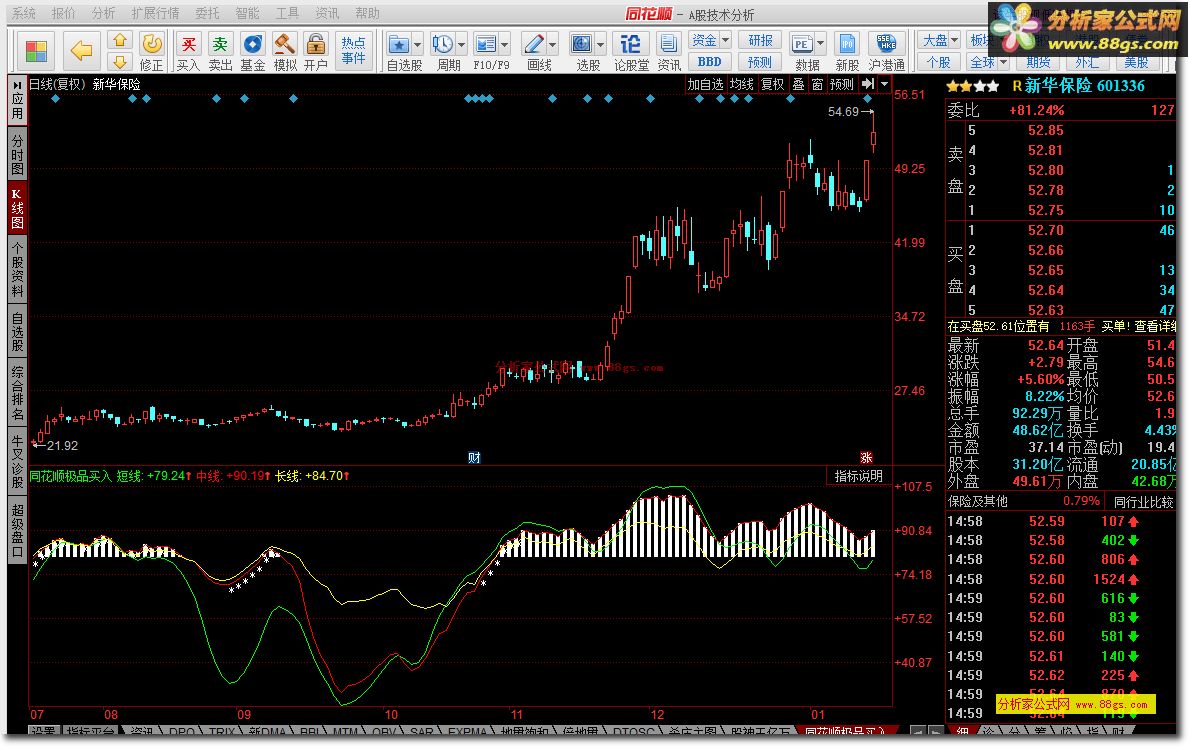Open the 资讯 news document icon
The image size is (1190, 747).
pos(669,44)
